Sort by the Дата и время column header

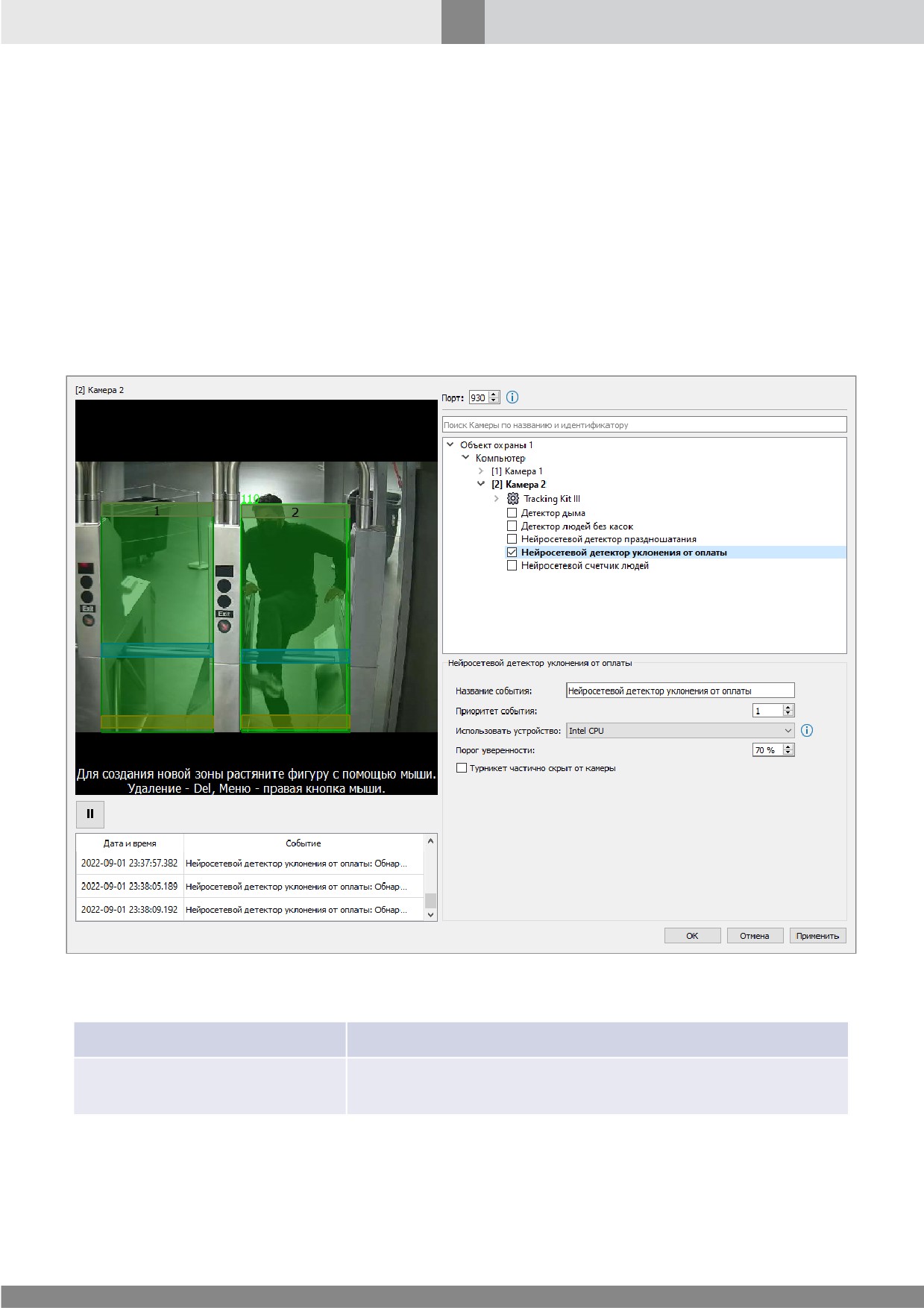tap(130, 843)
